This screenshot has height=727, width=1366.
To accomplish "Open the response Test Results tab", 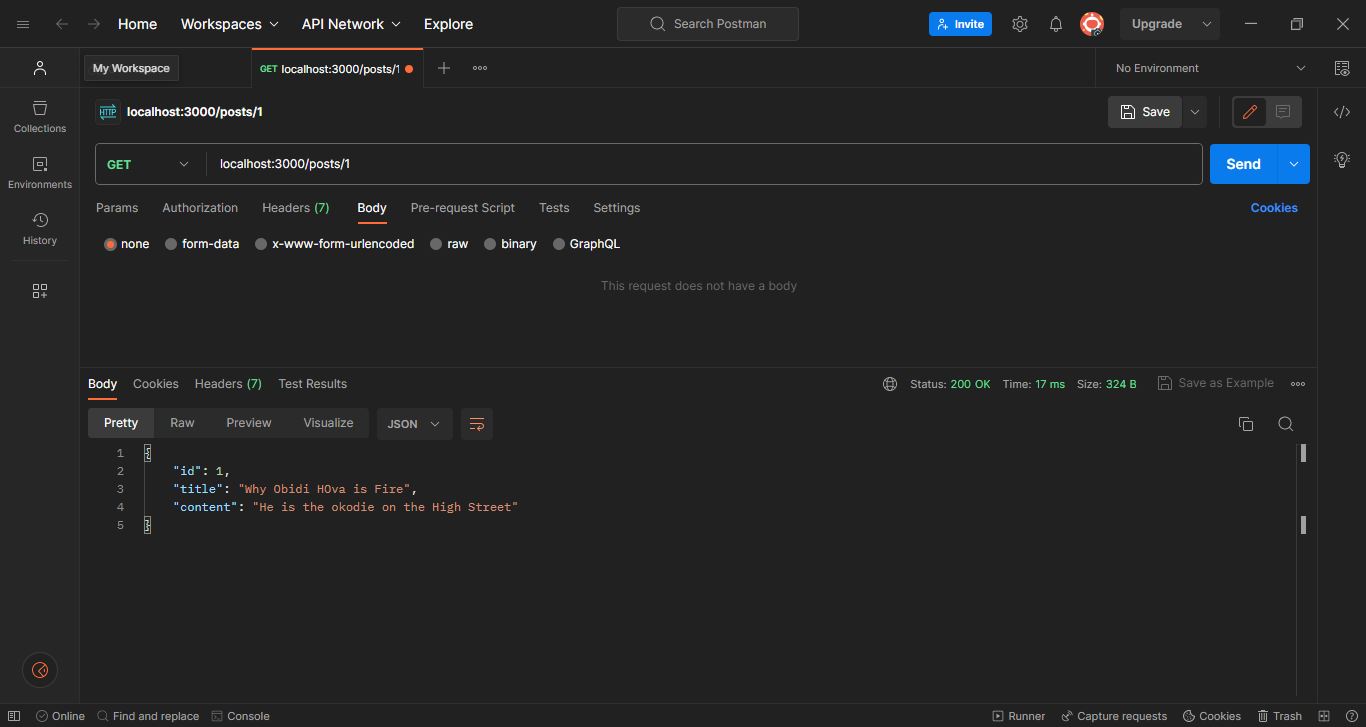I will pyautogui.click(x=313, y=384).
